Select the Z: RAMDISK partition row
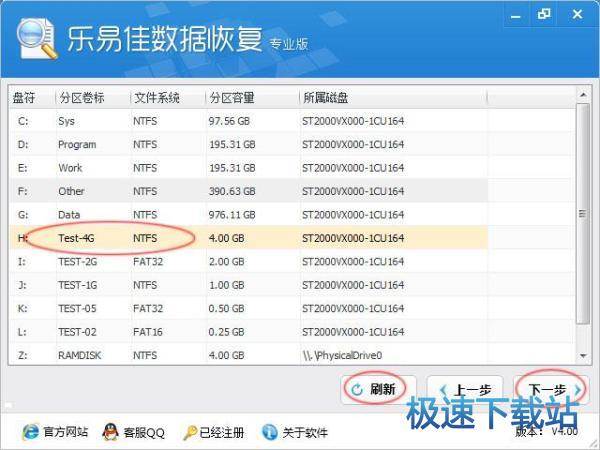600x450 pixels. click(x=249, y=355)
